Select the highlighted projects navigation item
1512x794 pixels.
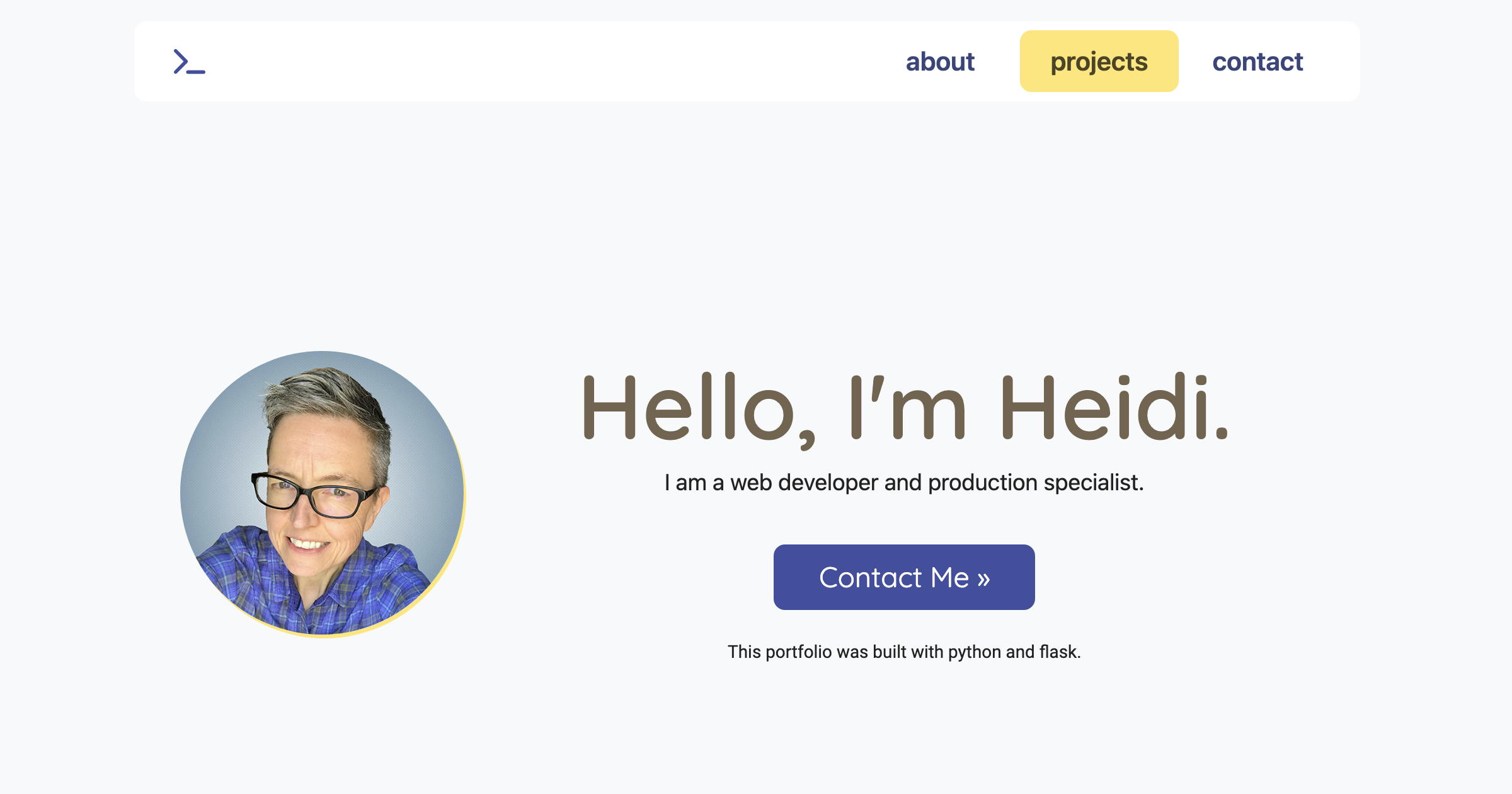tap(1099, 61)
